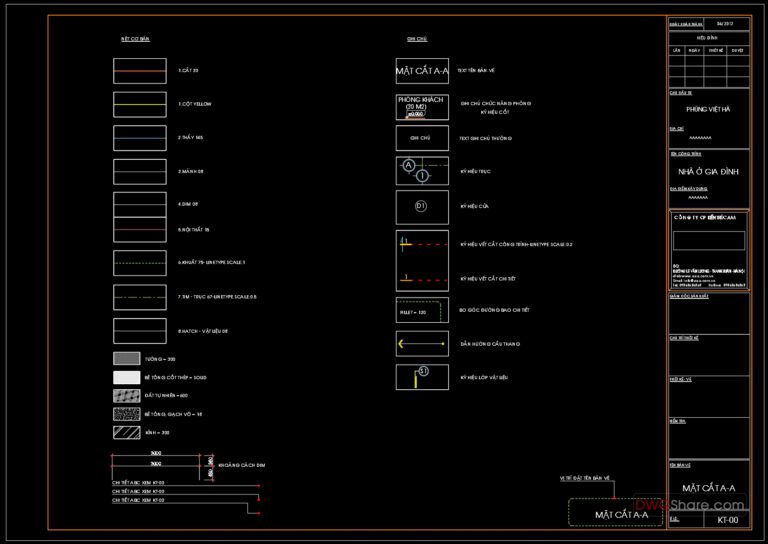
Task: Click 'NHÀ Ở GIA ĐÌNH' project name in title block
Action: (x=708, y=171)
